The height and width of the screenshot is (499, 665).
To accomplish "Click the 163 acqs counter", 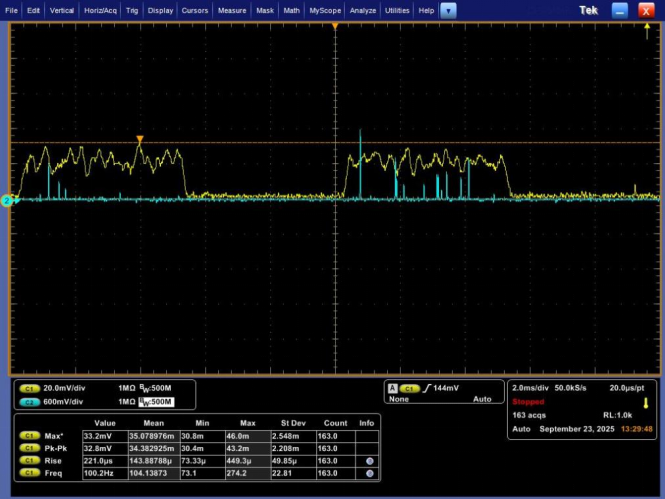I will [529, 415].
